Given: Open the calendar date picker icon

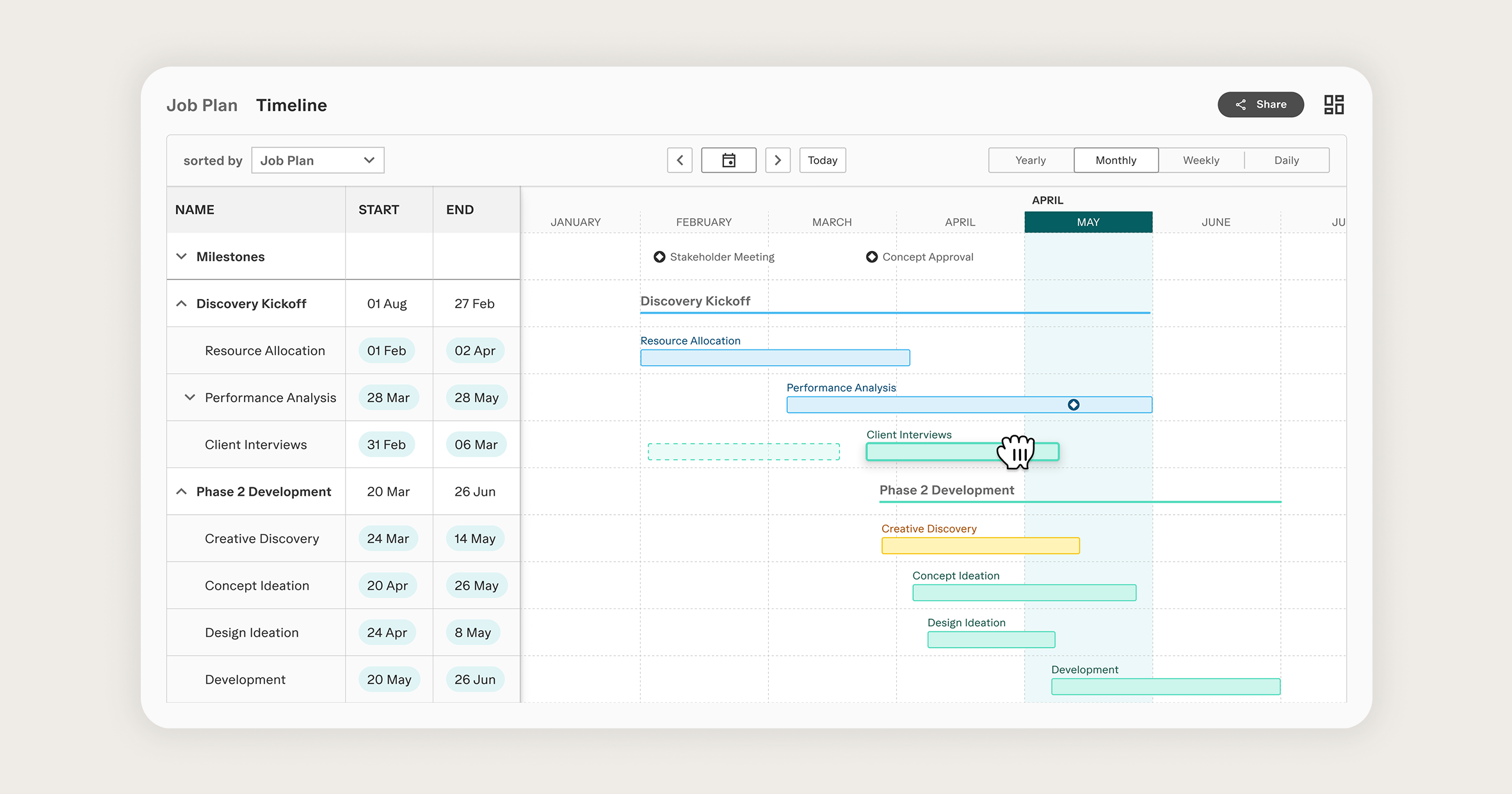Looking at the screenshot, I should click(728, 160).
